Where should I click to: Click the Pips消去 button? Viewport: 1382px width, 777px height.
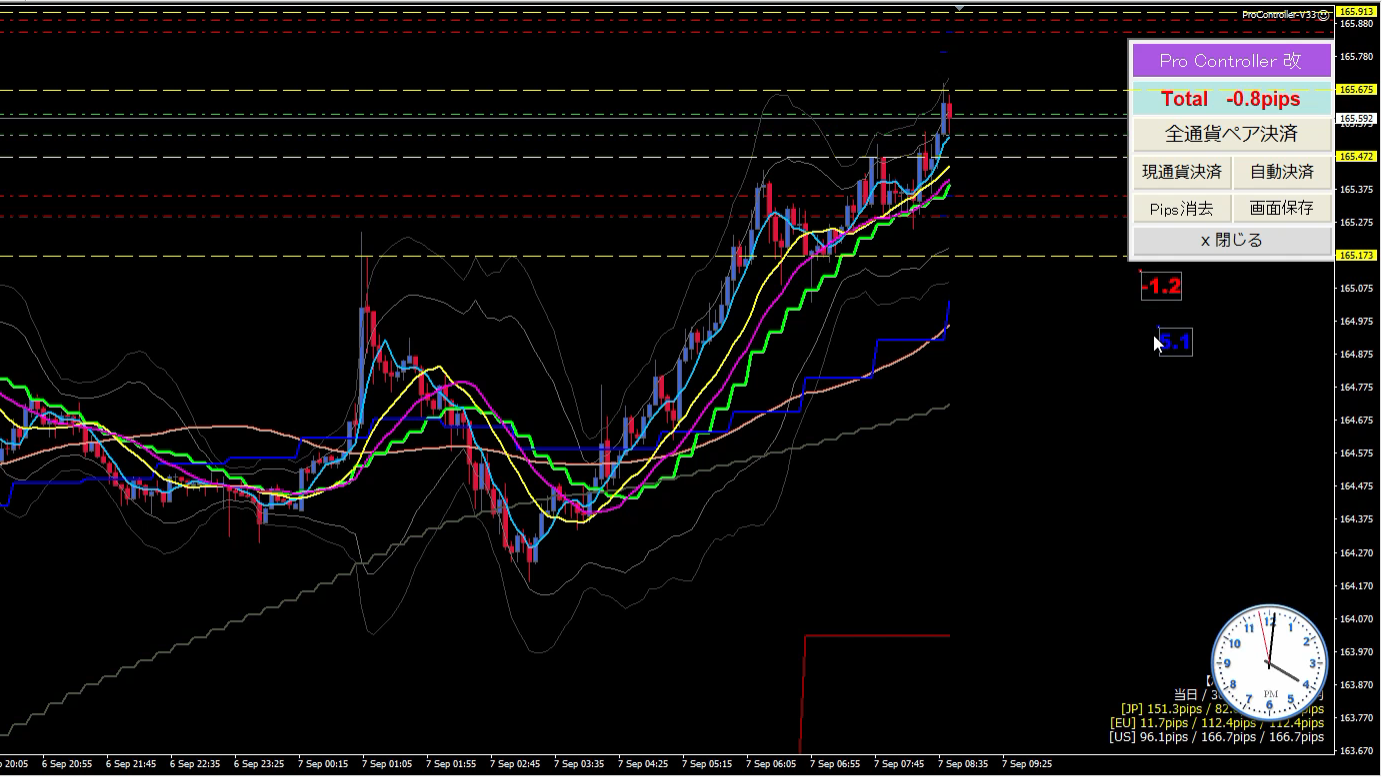pyautogui.click(x=1181, y=208)
